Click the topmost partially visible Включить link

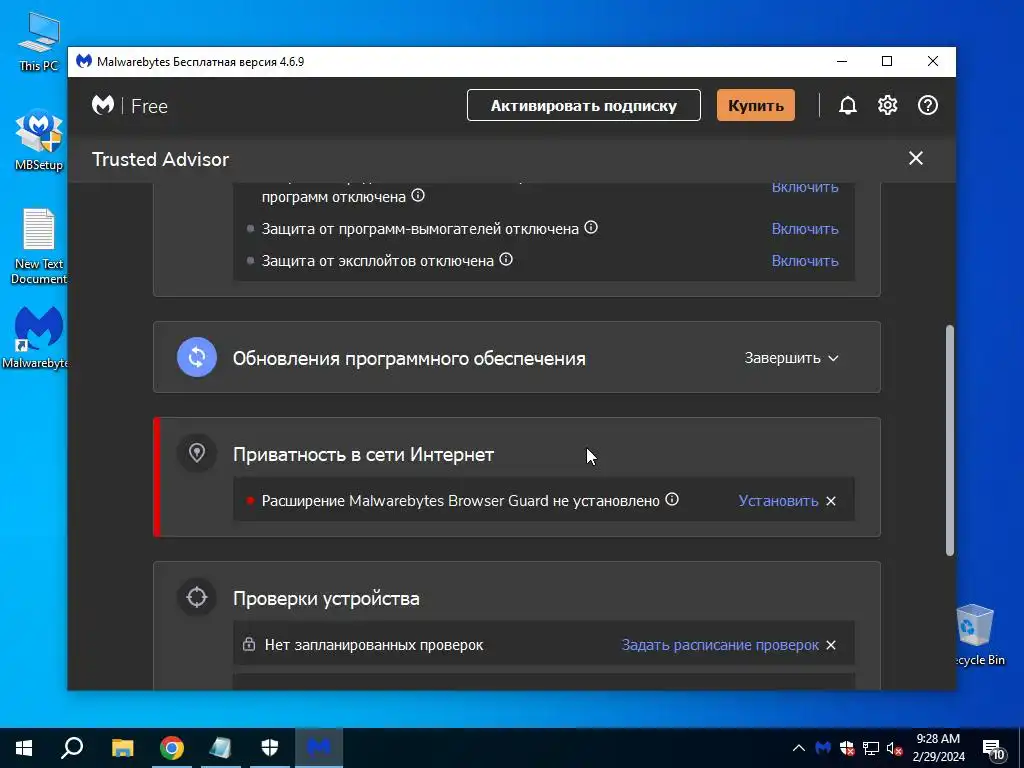tap(805, 188)
